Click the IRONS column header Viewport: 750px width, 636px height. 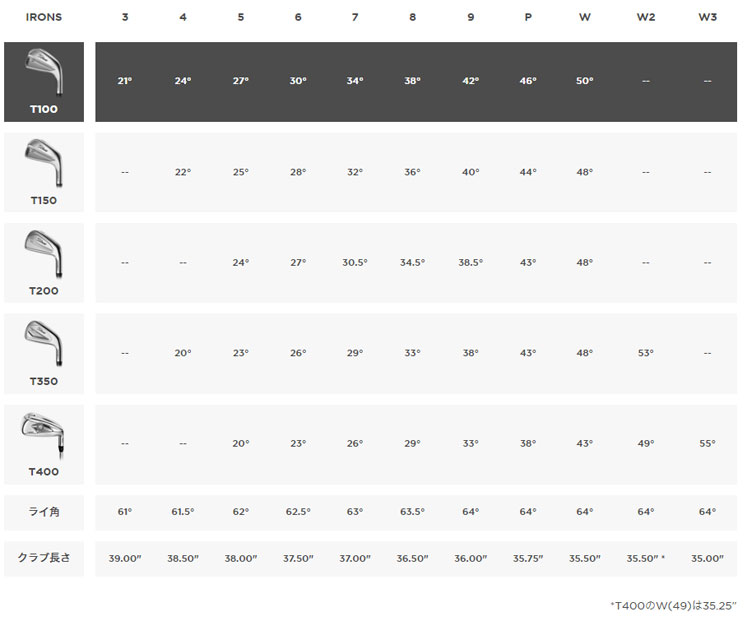pos(44,17)
